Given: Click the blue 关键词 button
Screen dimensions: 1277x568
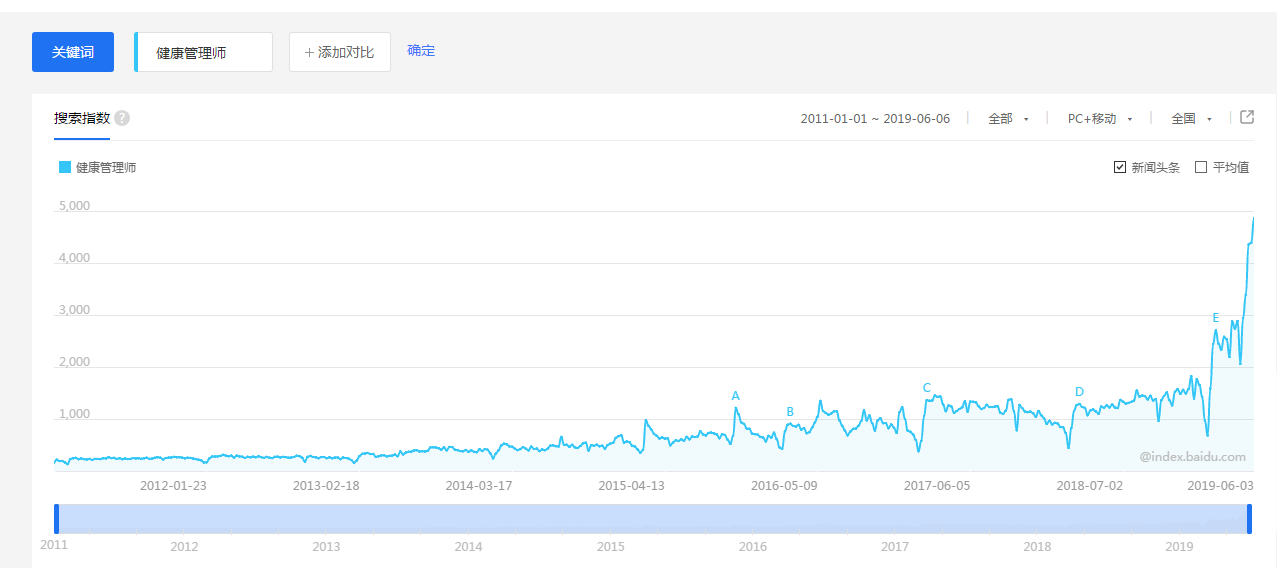Looking at the screenshot, I should (73, 52).
